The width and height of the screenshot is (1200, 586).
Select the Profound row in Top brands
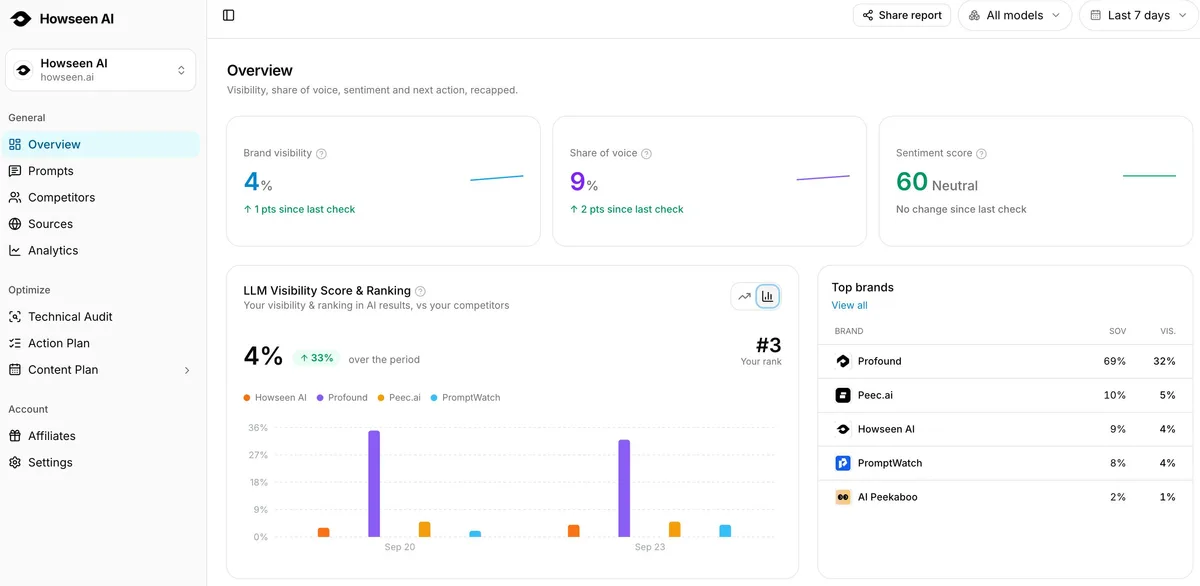(1005, 361)
